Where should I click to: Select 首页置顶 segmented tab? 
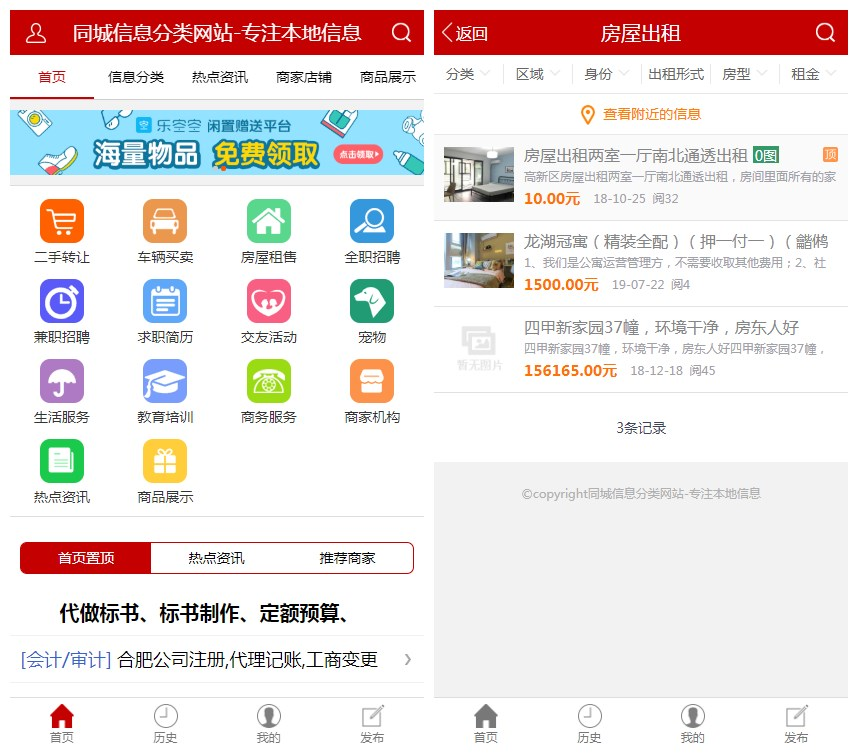click(86, 558)
